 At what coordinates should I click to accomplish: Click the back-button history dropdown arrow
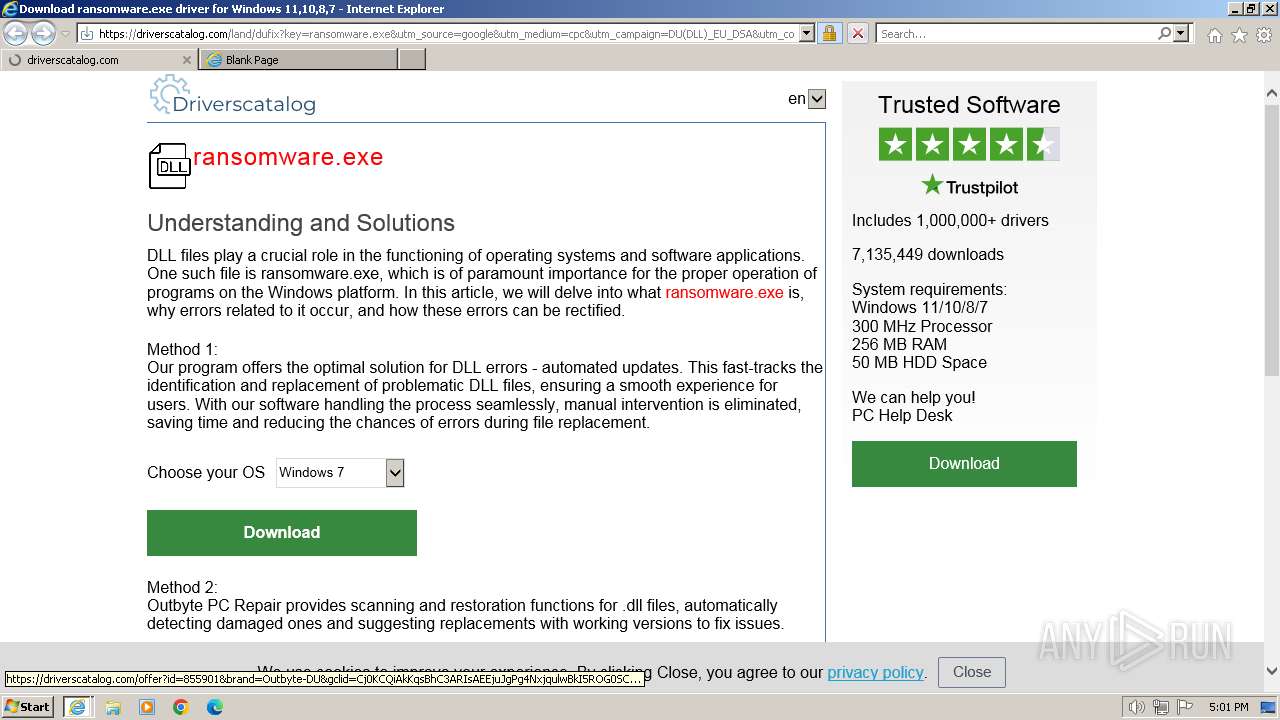65,33
